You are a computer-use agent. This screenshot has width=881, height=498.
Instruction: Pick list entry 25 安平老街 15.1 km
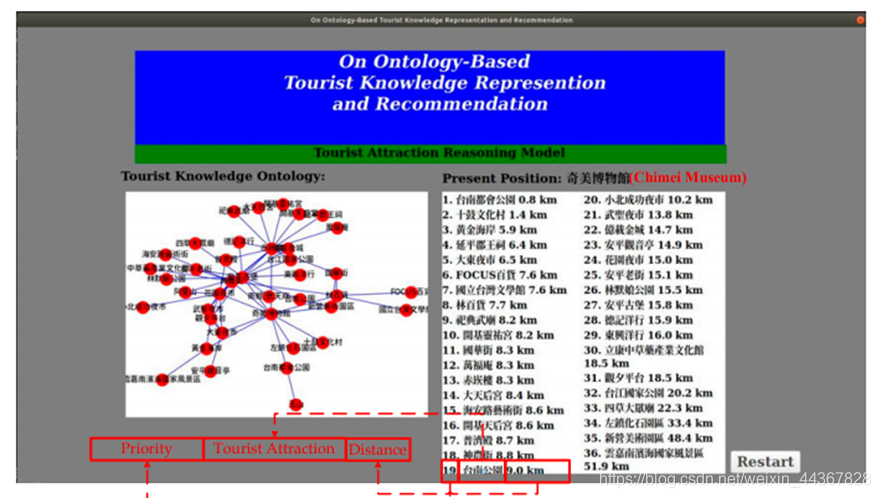(638, 275)
